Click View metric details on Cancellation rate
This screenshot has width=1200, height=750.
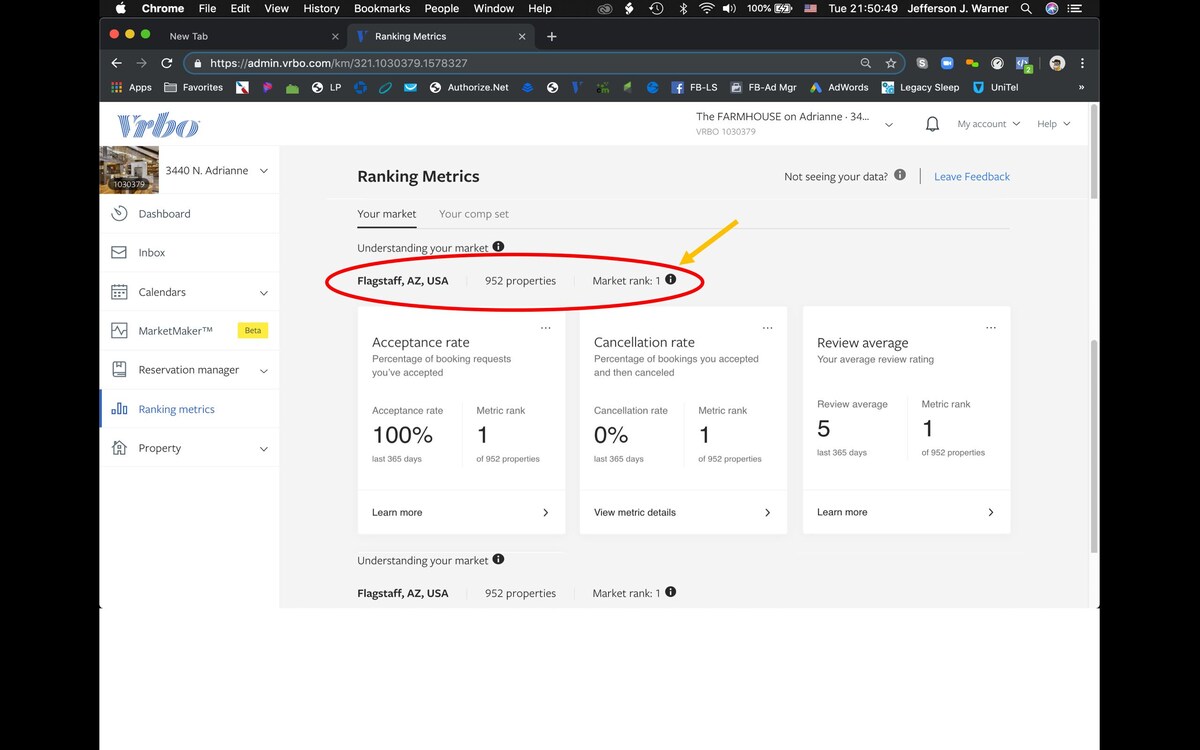(635, 512)
